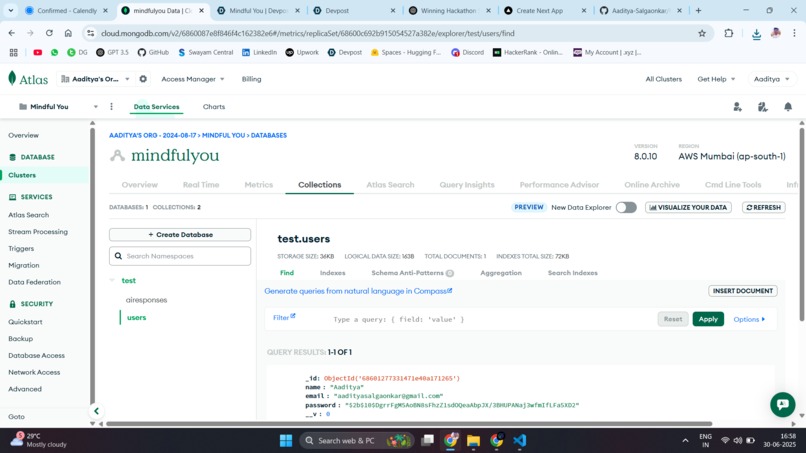Switch to Charts tab
The image size is (806, 453).
tap(214, 106)
